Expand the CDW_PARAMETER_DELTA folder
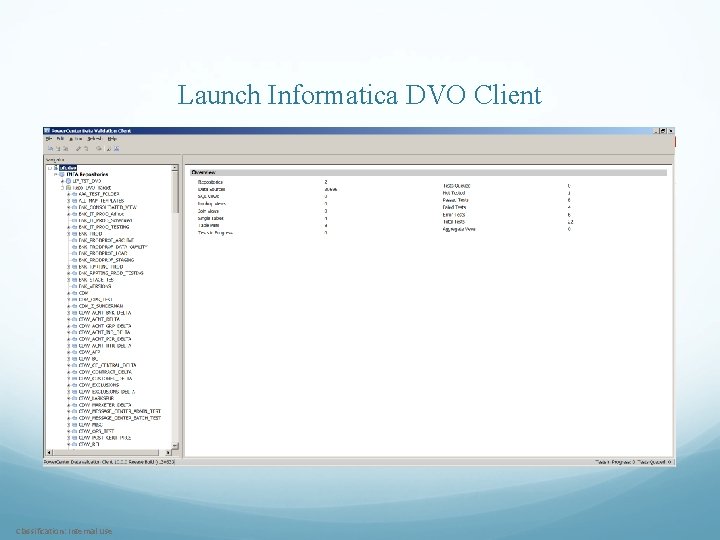720x540 pixels. pyautogui.click(x=69, y=405)
